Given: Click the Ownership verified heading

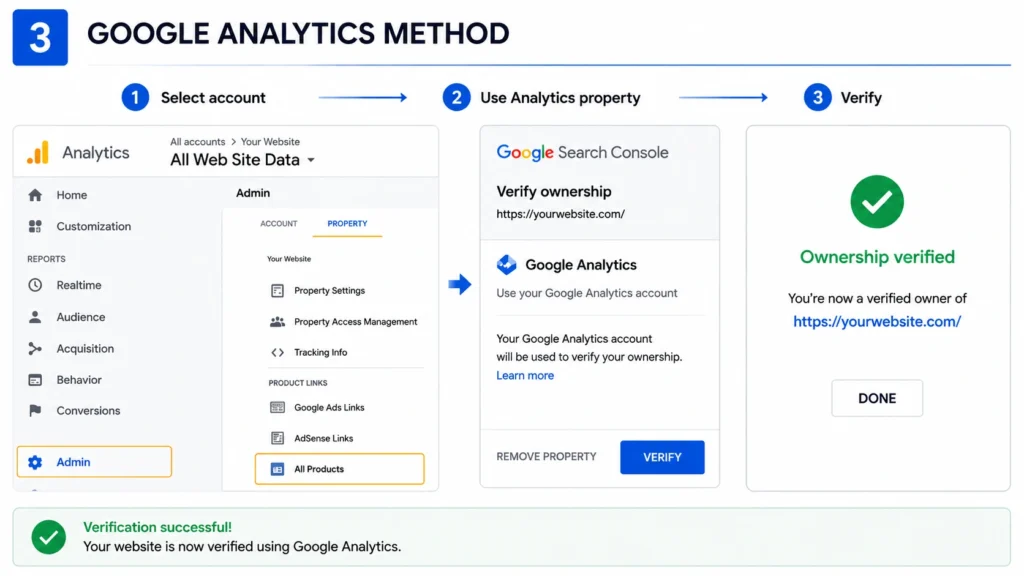Looking at the screenshot, I should coord(876,257).
